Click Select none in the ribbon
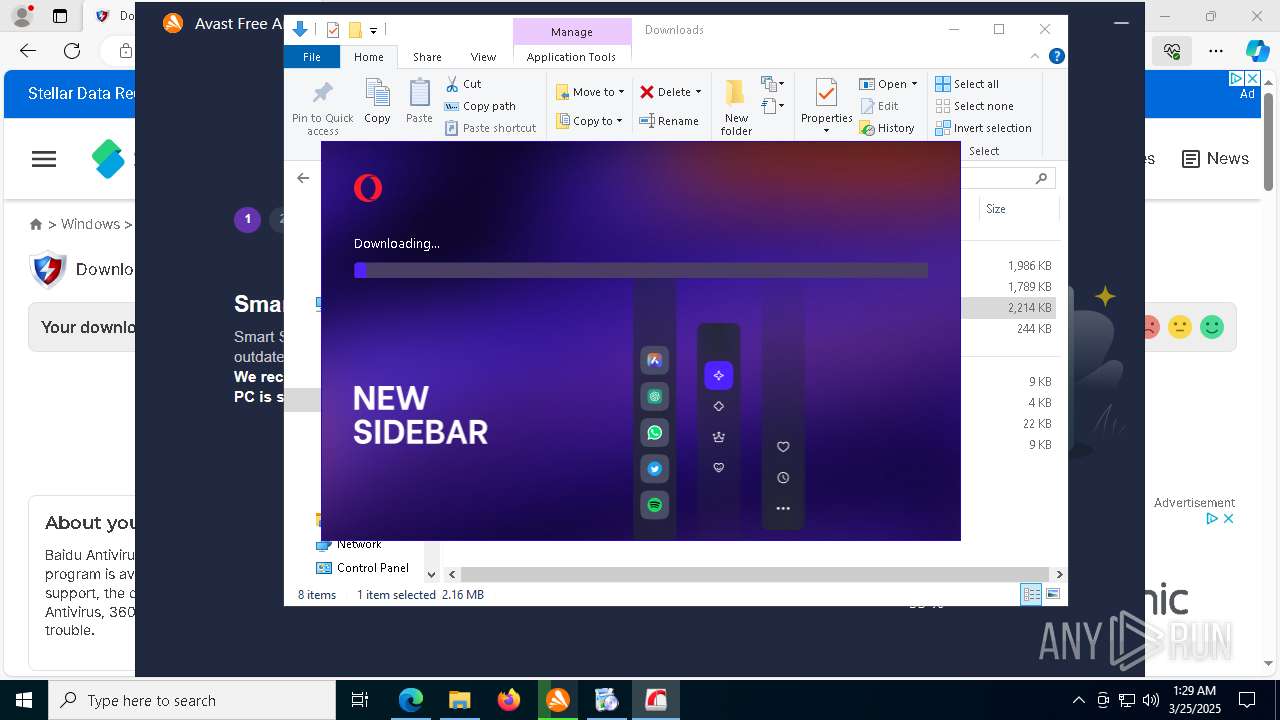This screenshot has width=1280, height=720. 974,106
